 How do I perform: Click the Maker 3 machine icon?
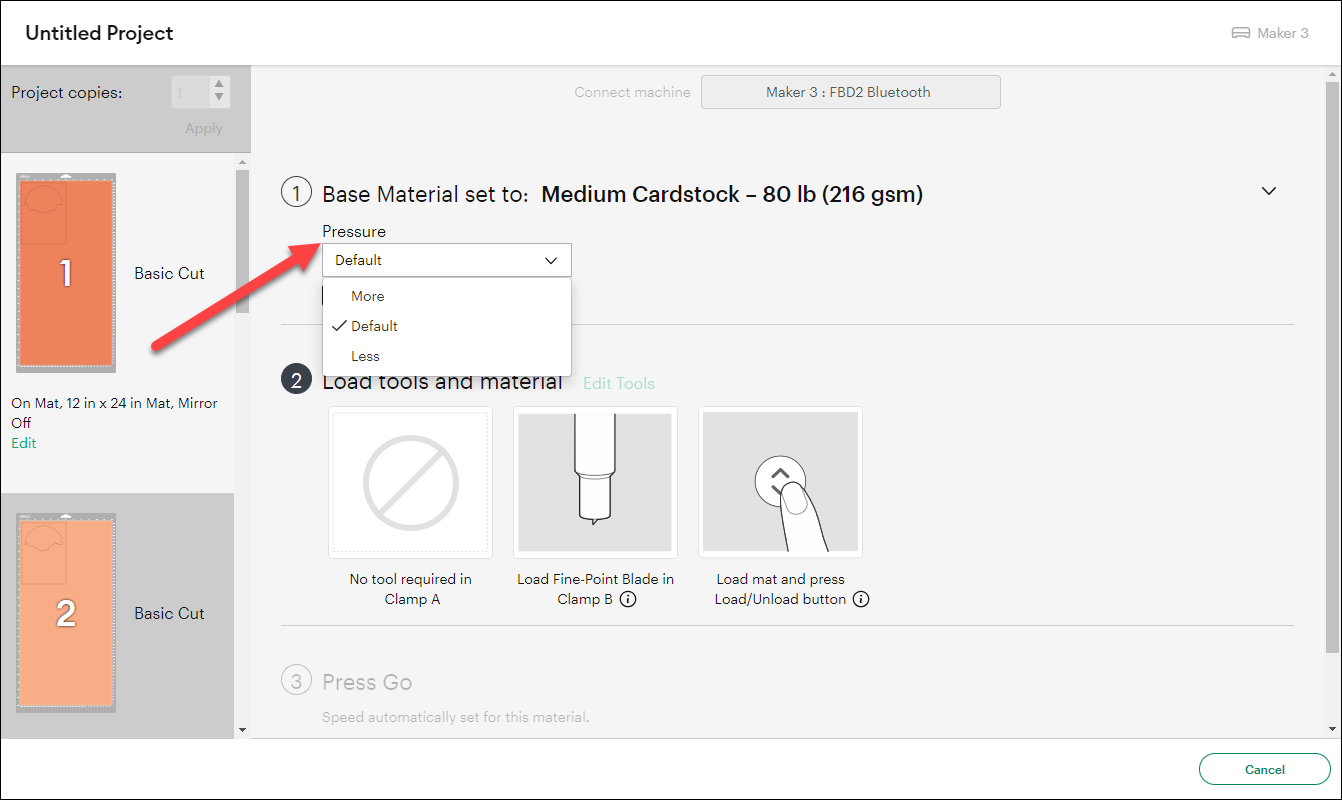click(1240, 33)
